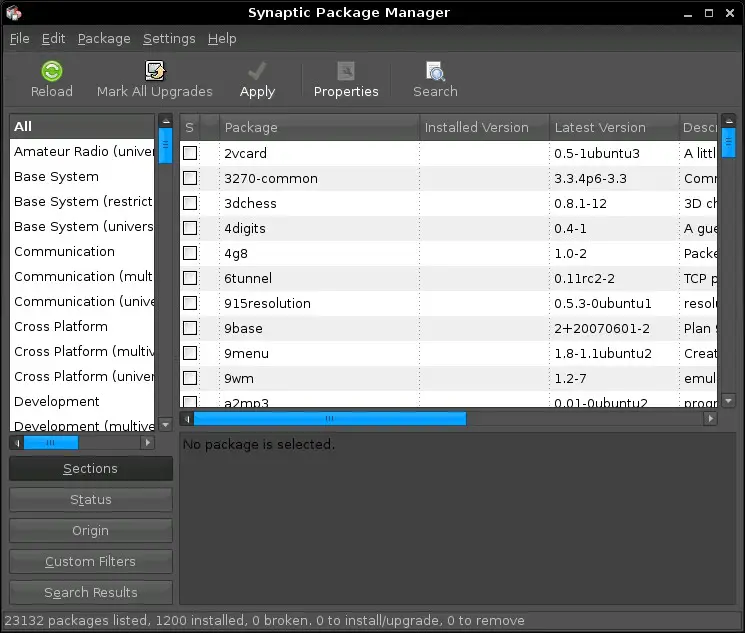Select the Communication (universe) section
This screenshot has height=633, width=745.
pos(82,301)
